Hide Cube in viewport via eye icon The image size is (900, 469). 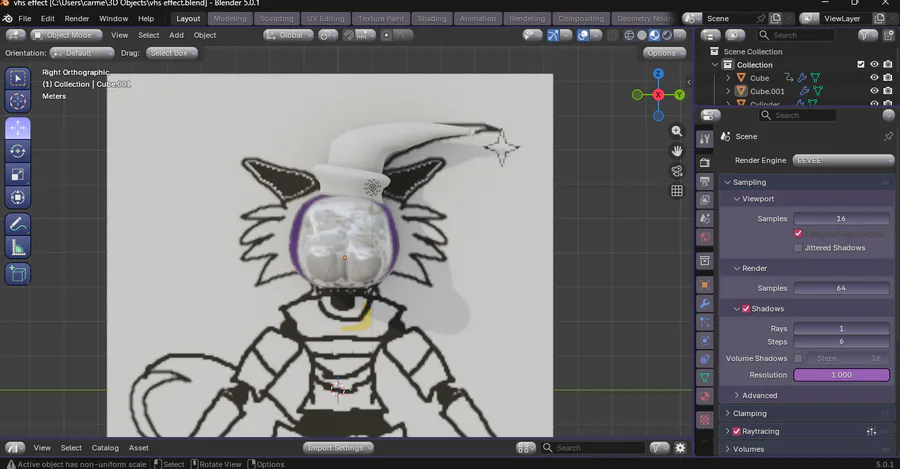point(874,77)
